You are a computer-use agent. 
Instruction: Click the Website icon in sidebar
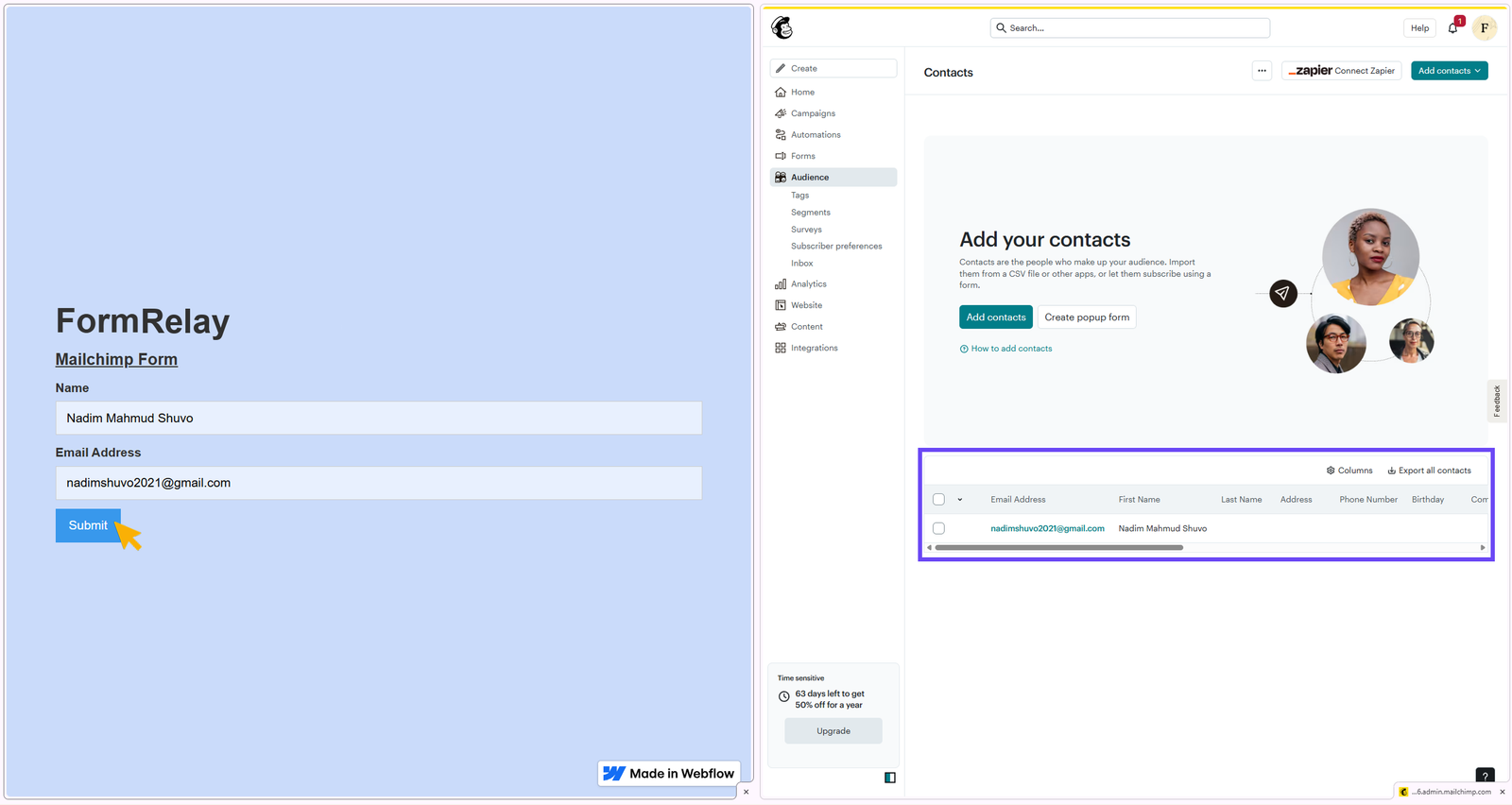(781, 305)
